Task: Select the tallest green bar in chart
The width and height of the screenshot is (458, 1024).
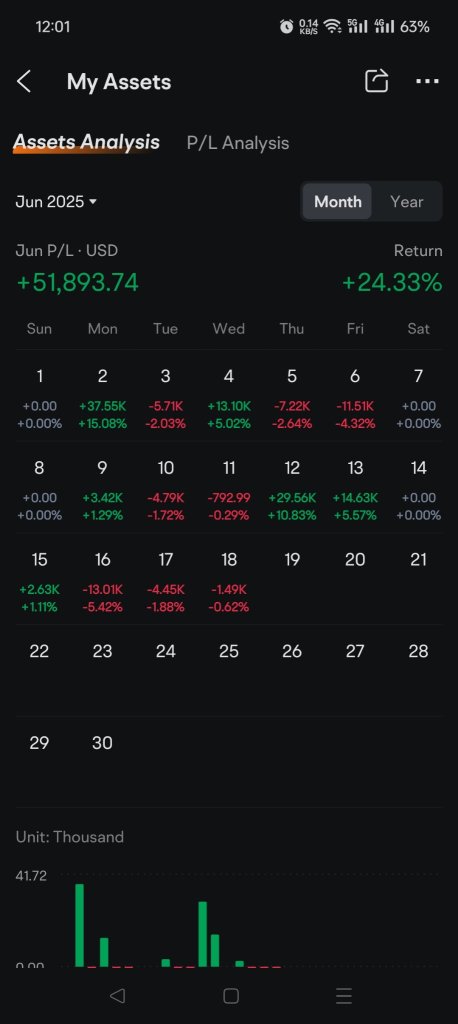Action: pyautogui.click(x=80, y=925)
